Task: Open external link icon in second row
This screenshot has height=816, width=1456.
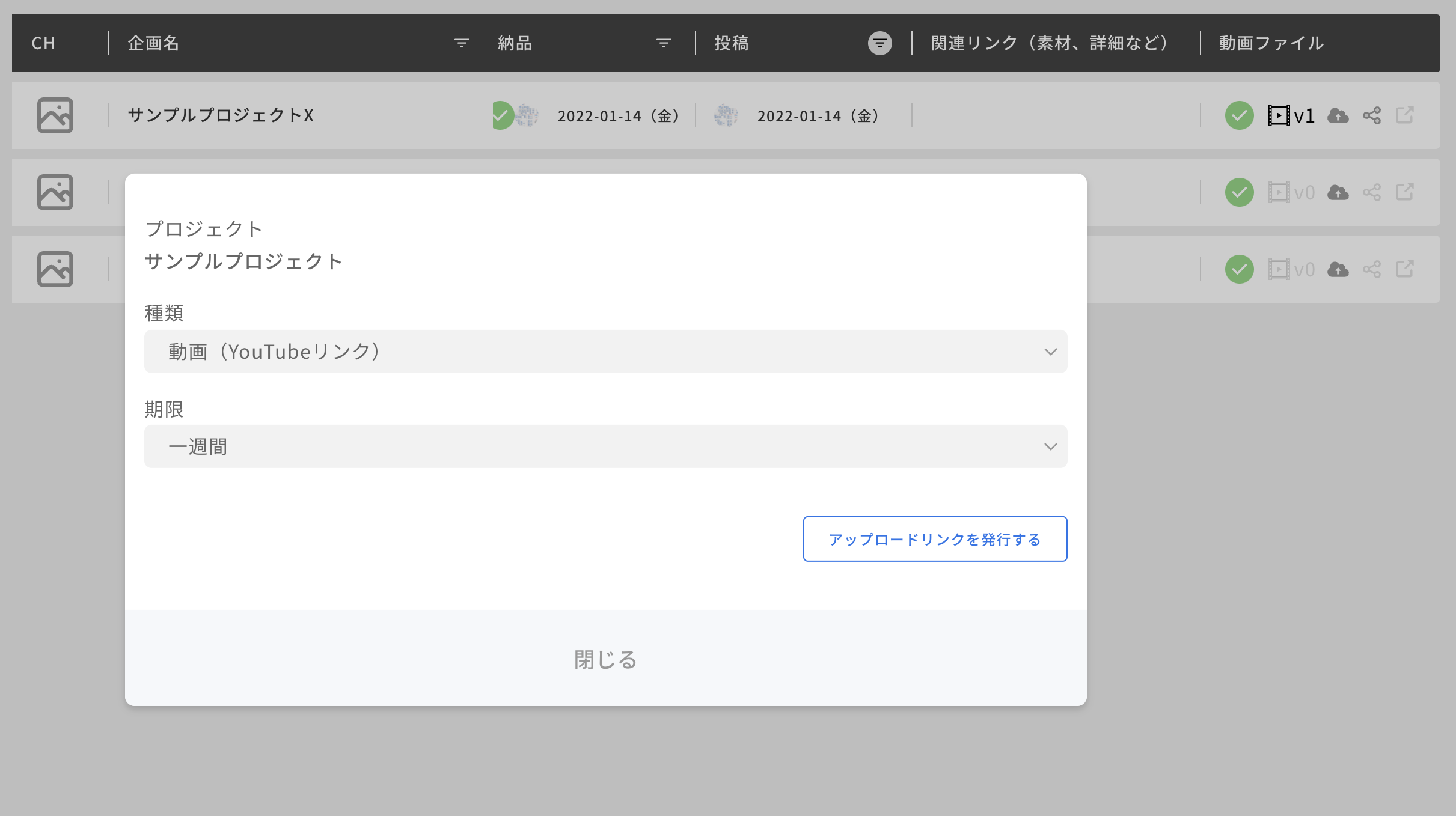Action: point(1405,192)
